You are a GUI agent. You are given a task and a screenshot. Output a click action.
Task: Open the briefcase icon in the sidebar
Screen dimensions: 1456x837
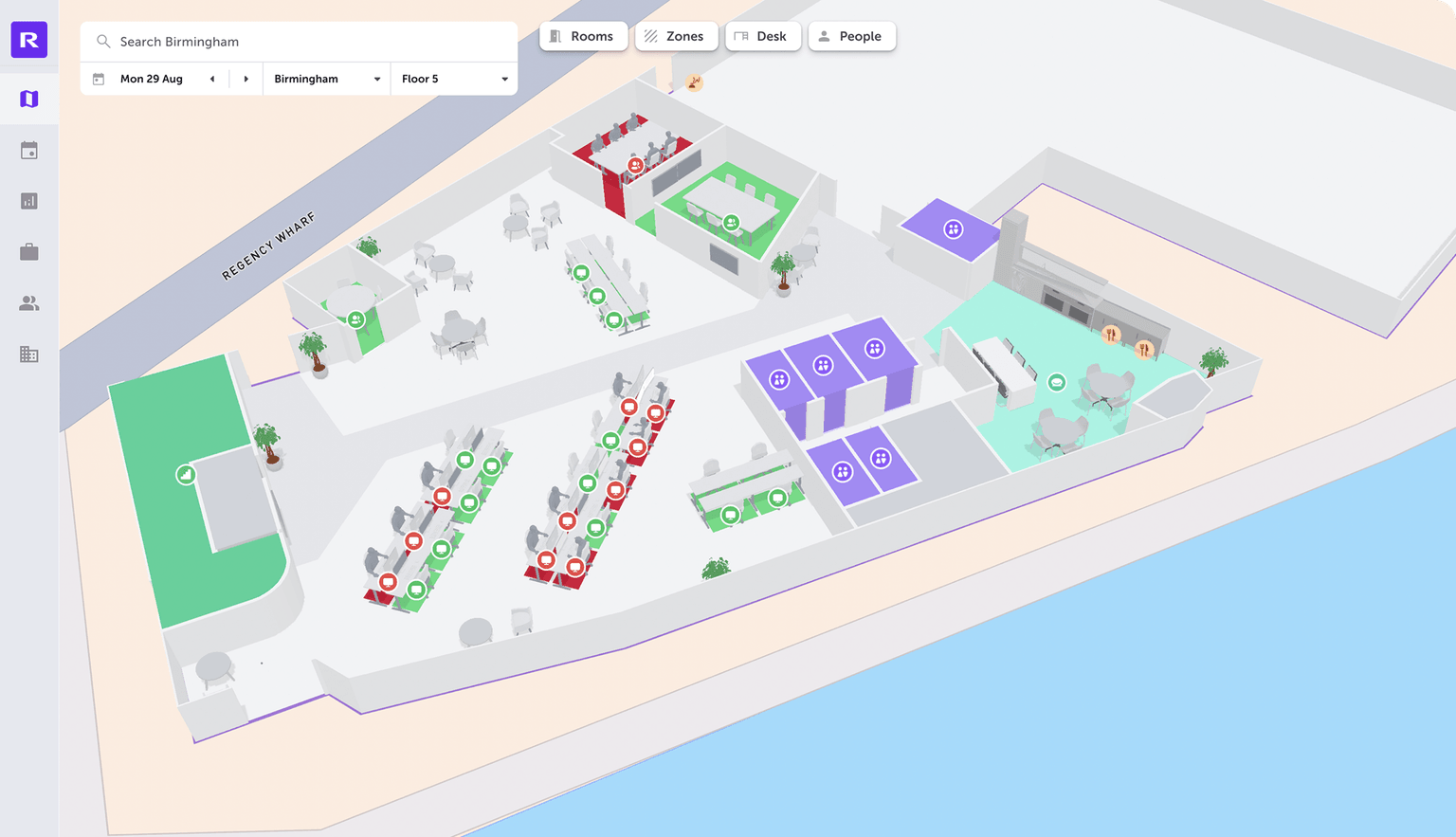point(28,251)
